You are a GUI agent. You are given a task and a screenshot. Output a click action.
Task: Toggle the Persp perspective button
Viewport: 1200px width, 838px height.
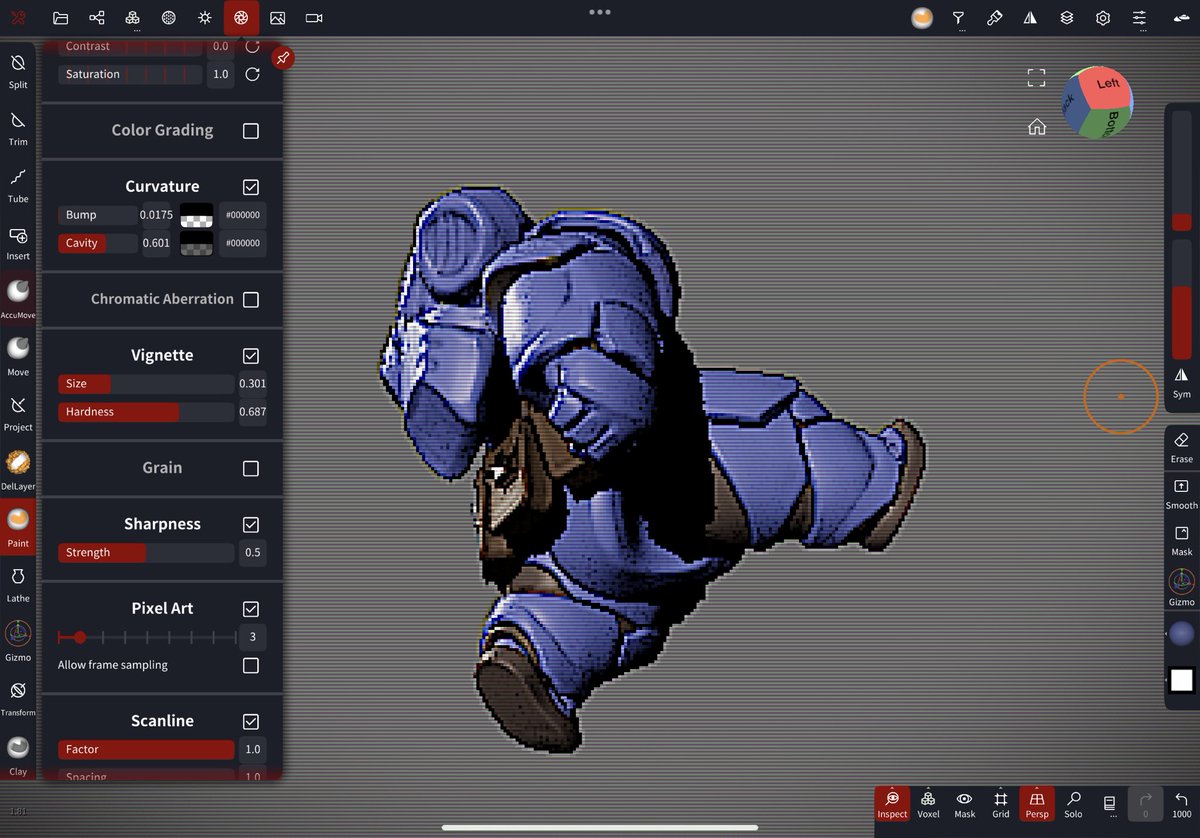click(1037, 804)
